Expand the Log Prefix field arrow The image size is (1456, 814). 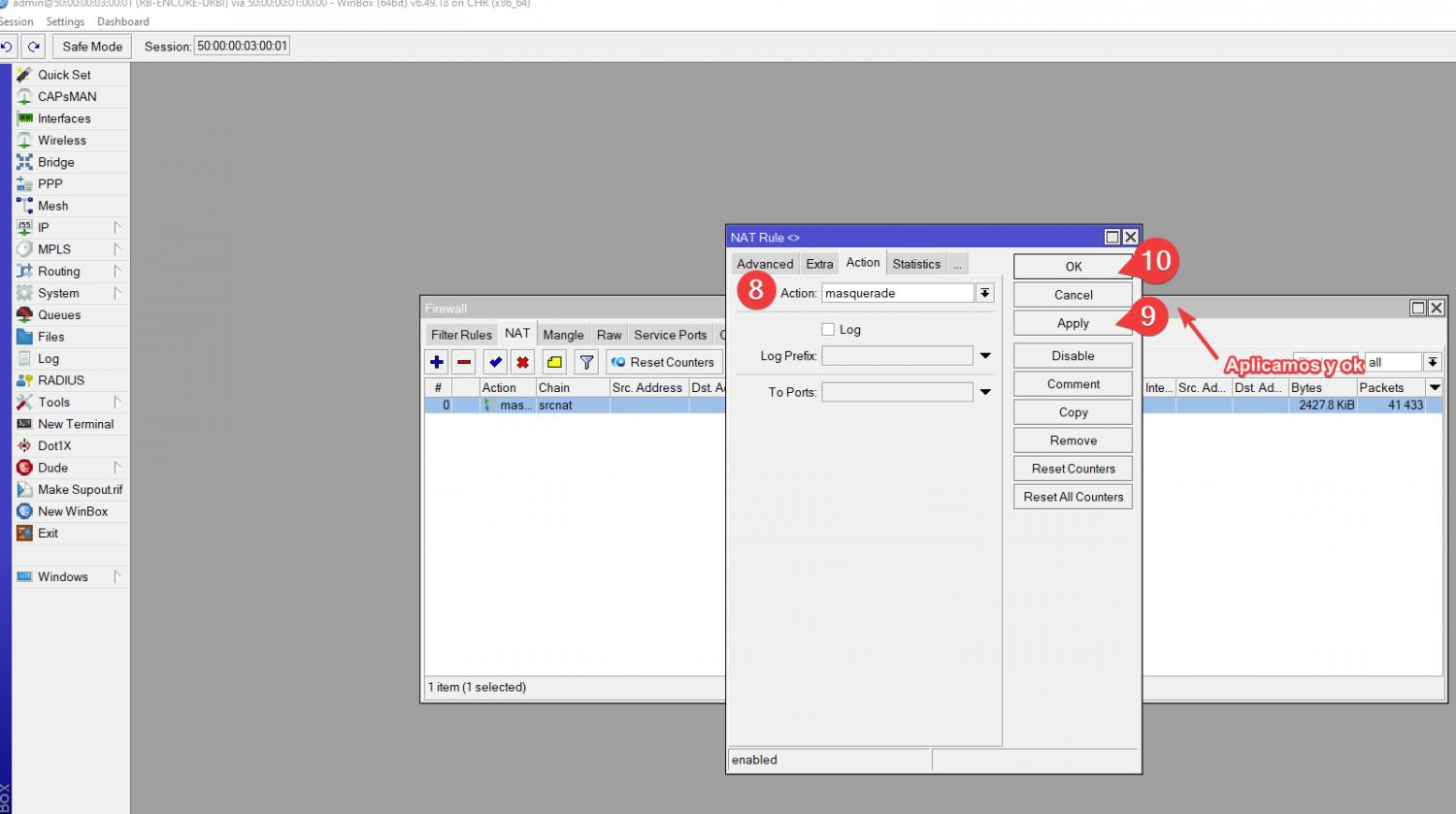[x=985, y=356]
